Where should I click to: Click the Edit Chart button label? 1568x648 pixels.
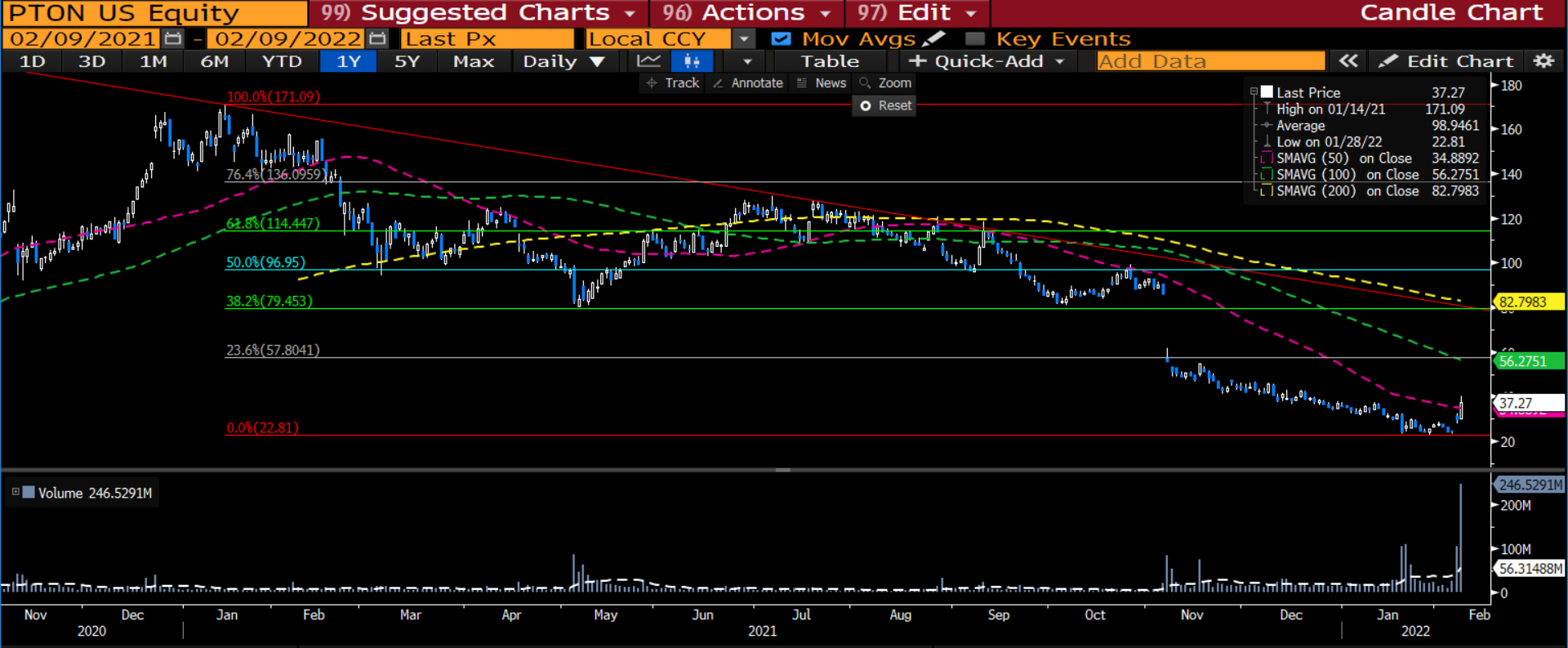click(x=1460, y=61)
